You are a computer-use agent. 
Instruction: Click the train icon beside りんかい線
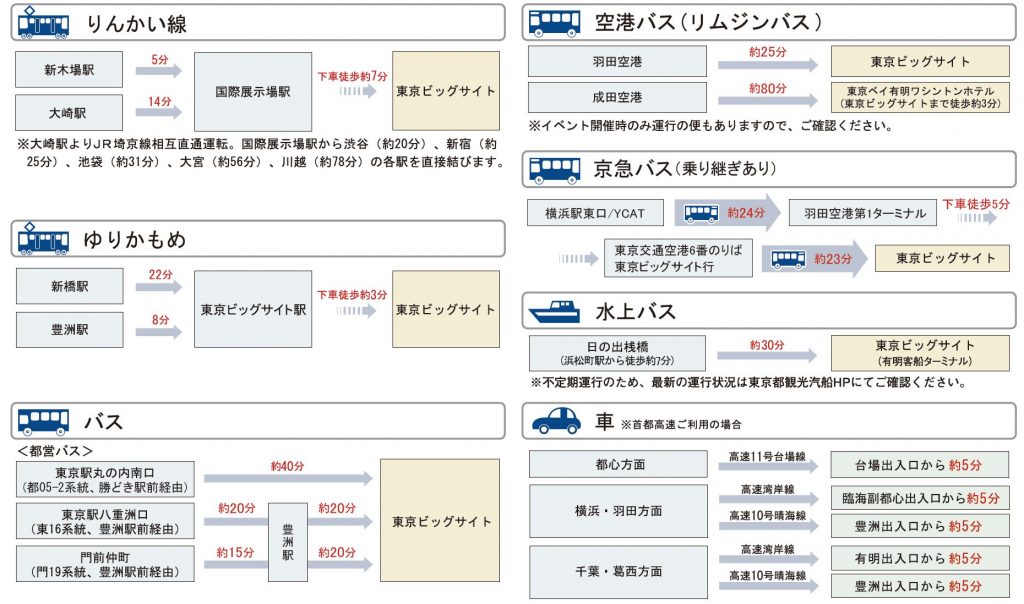(44, 24)
